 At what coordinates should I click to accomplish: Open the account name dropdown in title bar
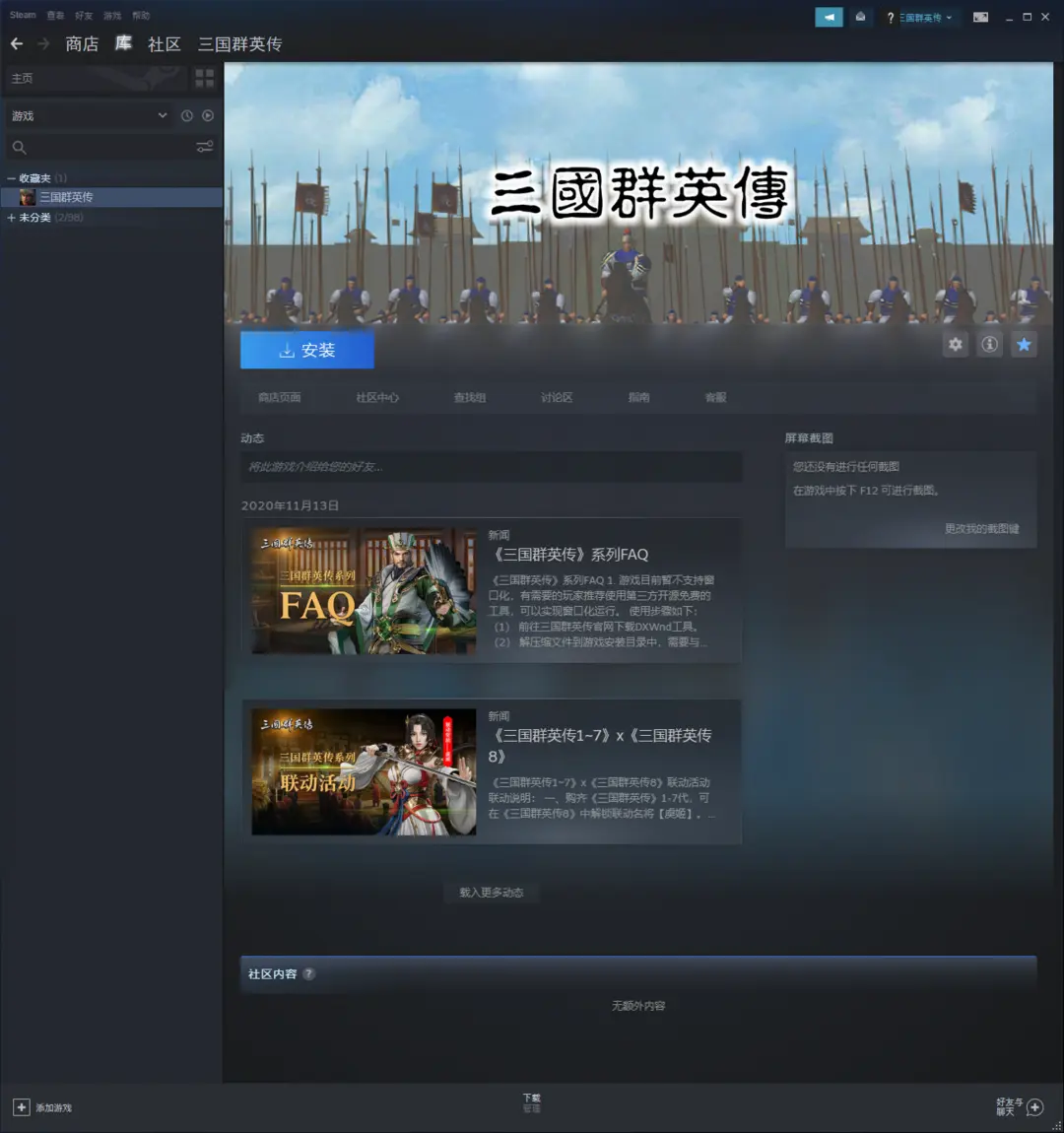925,18
